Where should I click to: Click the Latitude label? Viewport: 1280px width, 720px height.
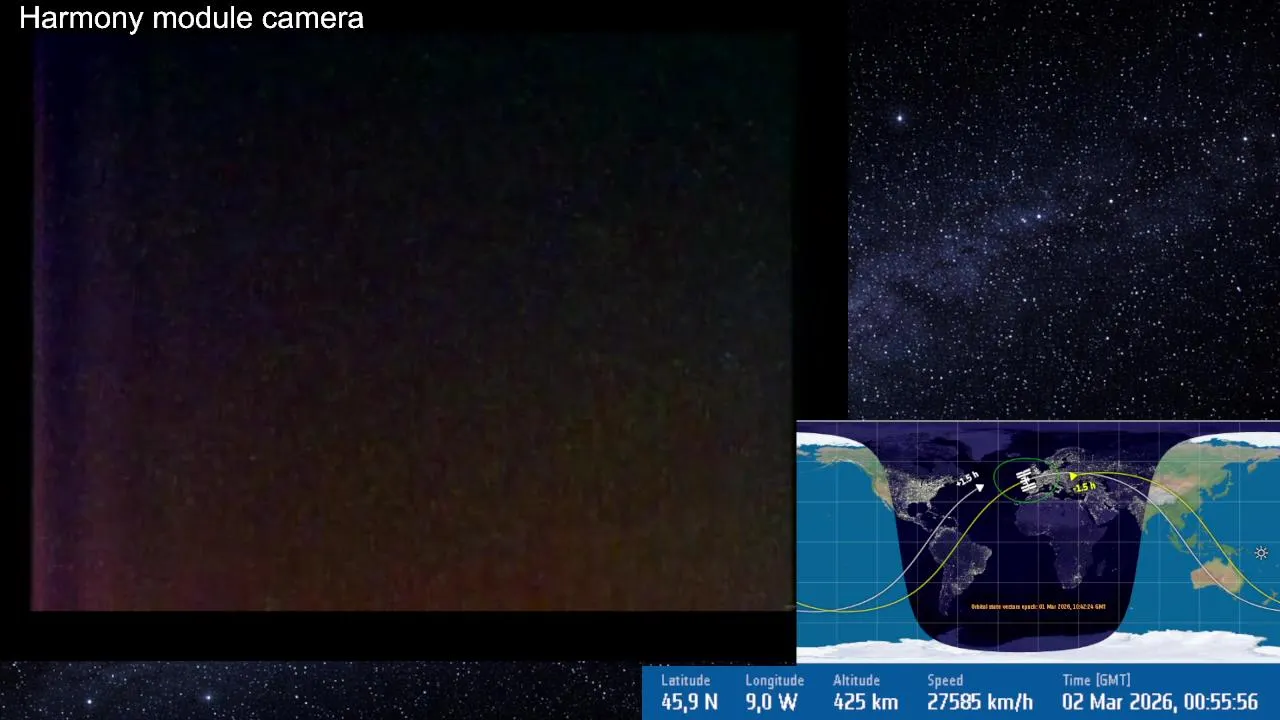pos(685,680)
